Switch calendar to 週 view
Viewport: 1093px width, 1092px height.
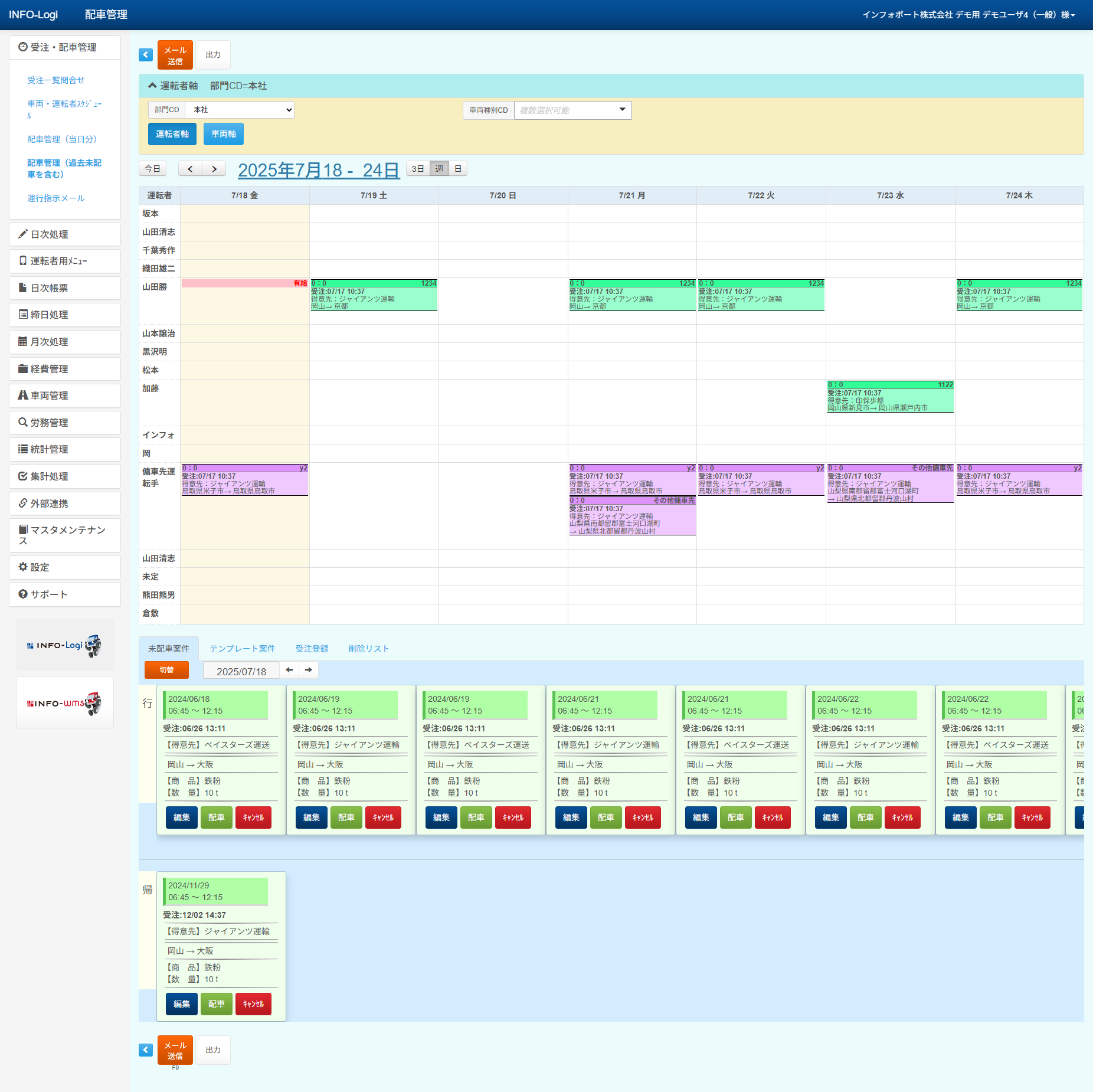[x=439, y=169]
